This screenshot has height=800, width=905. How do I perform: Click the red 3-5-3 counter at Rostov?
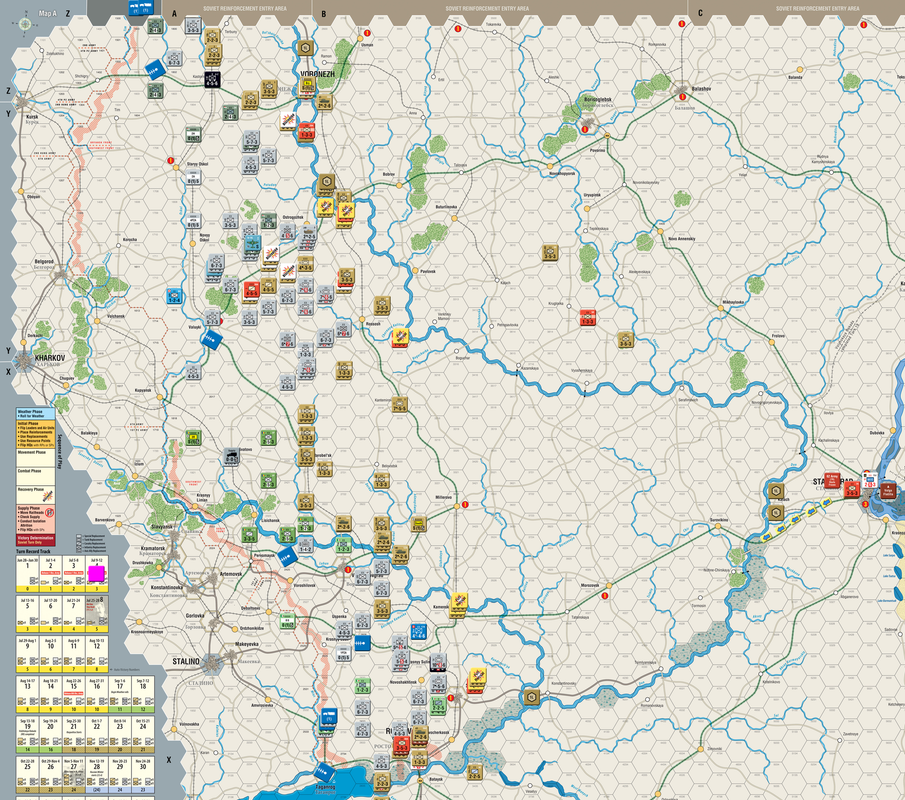[x=401, y=745]
